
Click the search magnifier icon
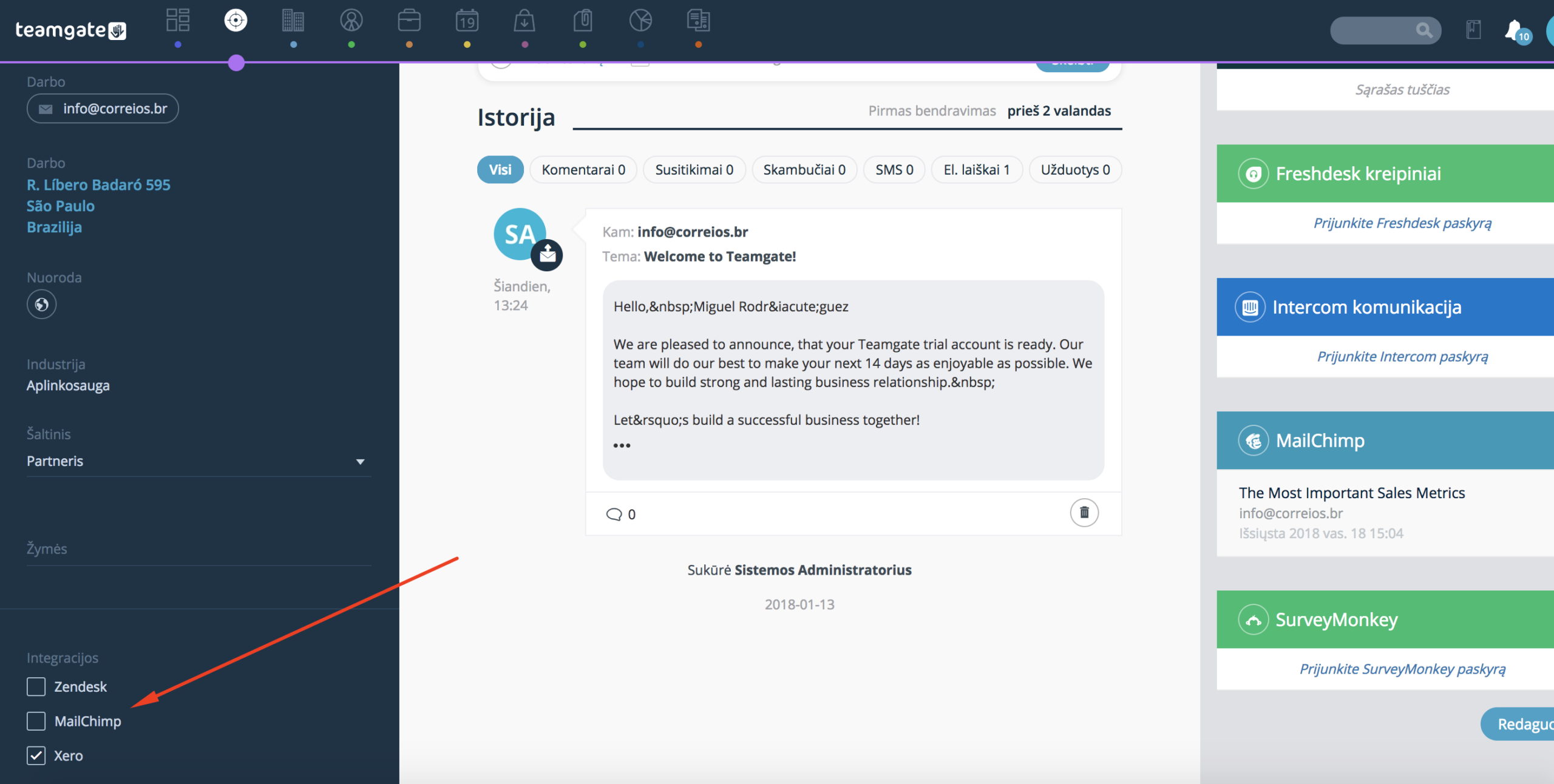1423,30
